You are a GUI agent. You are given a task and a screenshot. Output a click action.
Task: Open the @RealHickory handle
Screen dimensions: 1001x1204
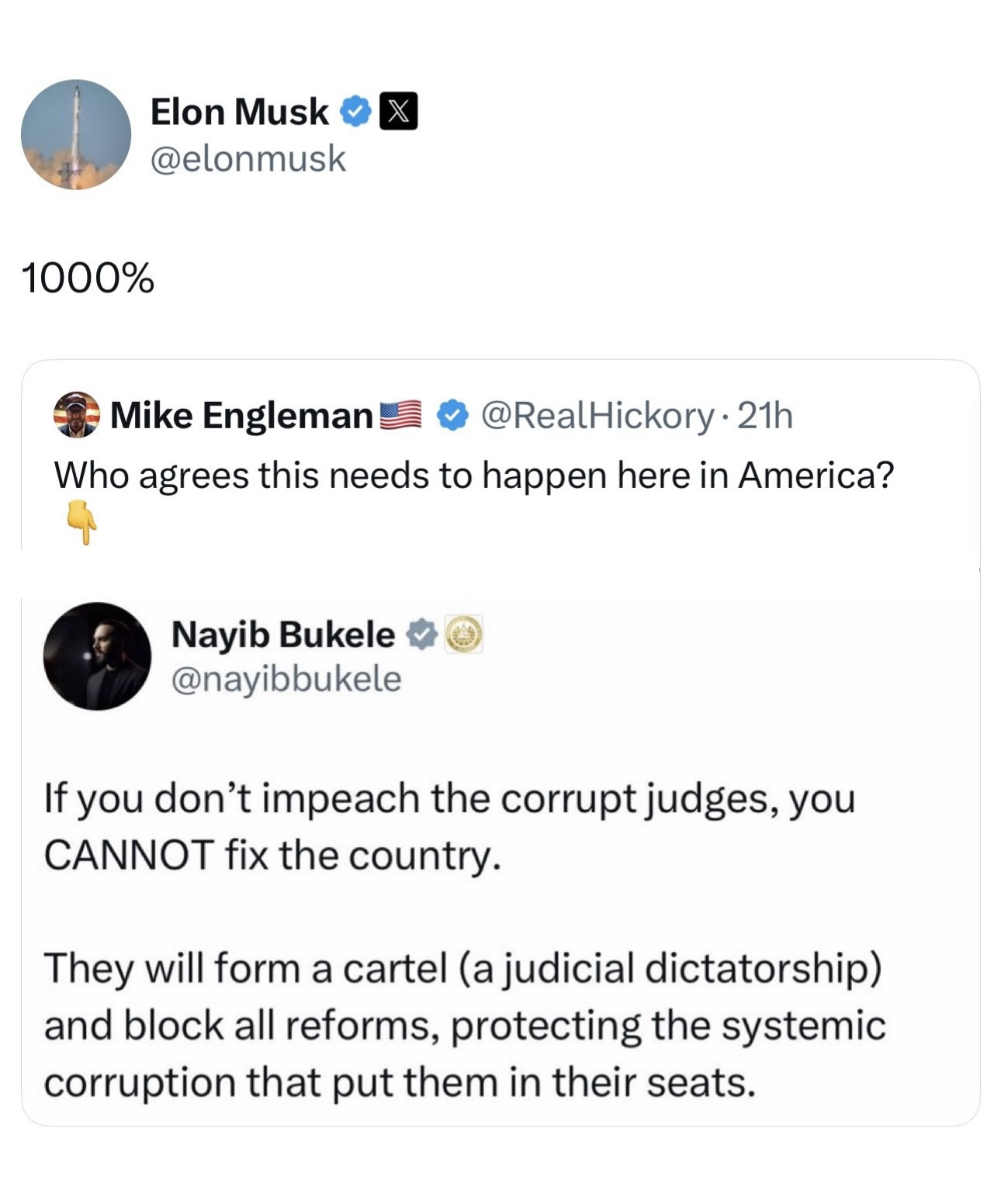coord(597,416)
